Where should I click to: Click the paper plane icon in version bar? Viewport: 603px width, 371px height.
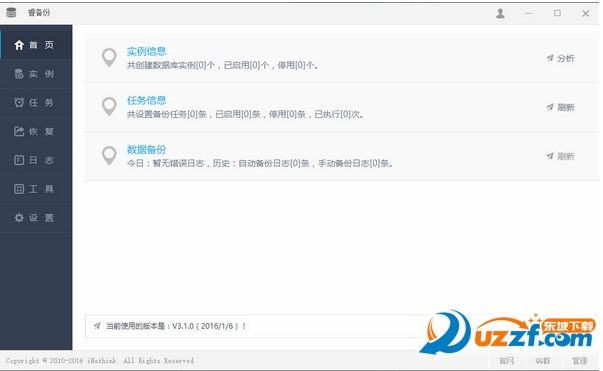[97, 326]
